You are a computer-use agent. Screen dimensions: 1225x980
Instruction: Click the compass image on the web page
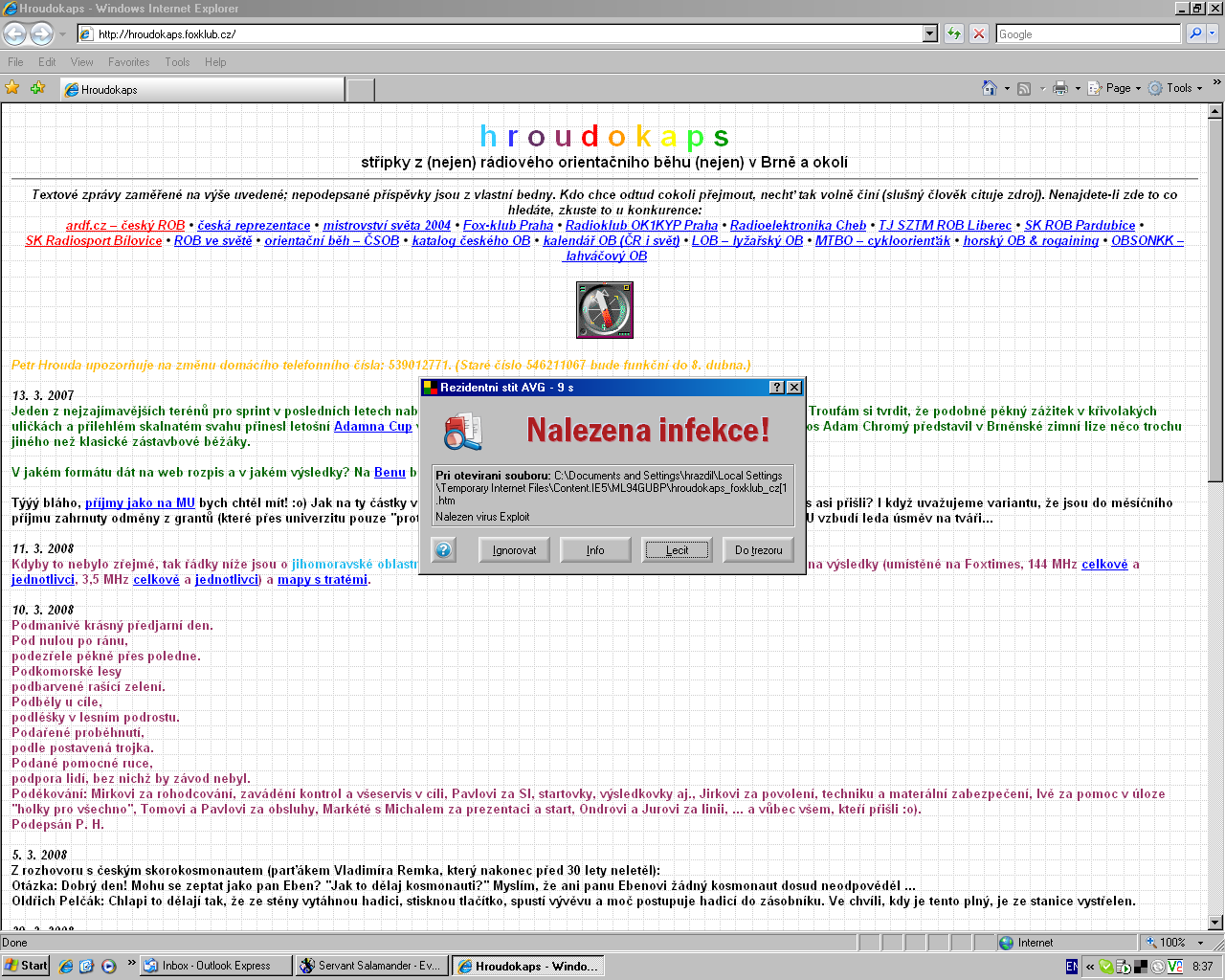[x=604, y=309]
